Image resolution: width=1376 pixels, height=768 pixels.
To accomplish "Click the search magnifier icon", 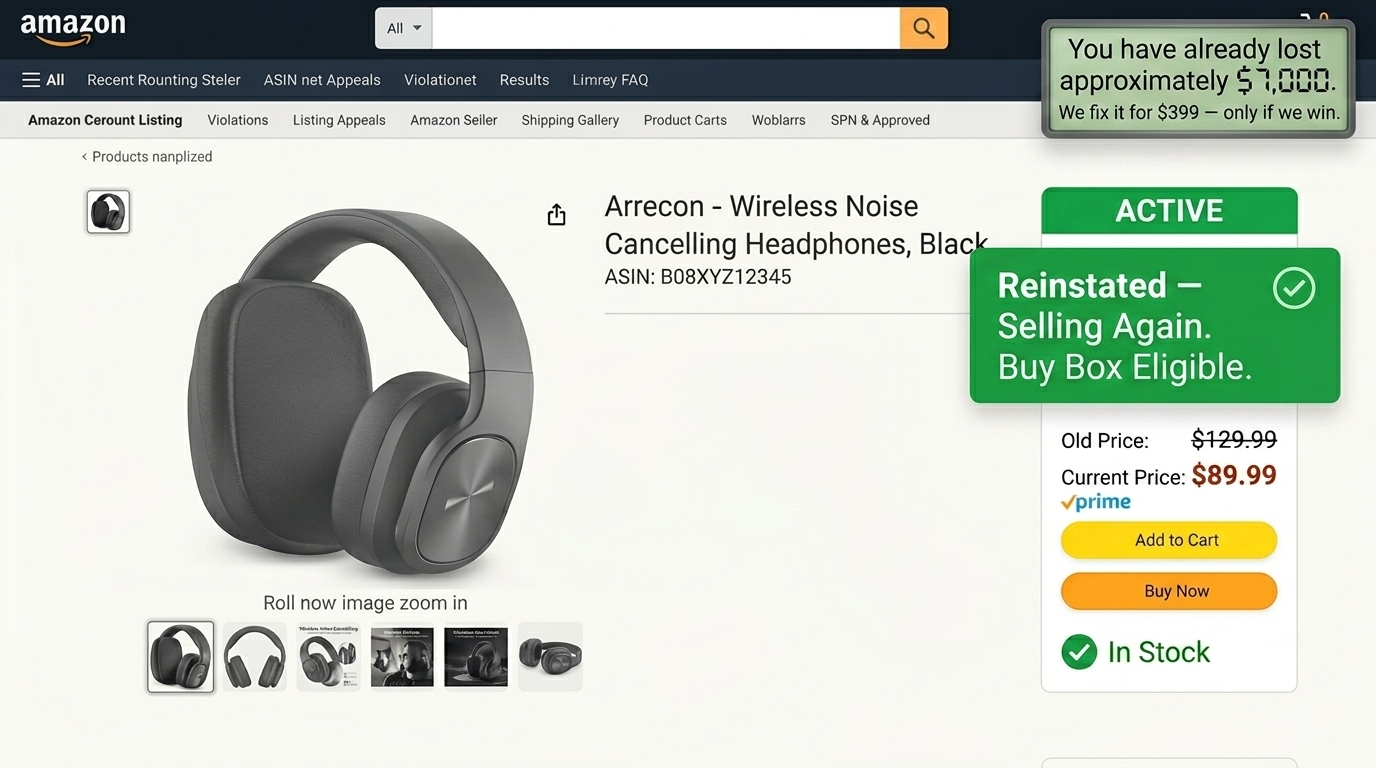I will [x=921, y=28].
